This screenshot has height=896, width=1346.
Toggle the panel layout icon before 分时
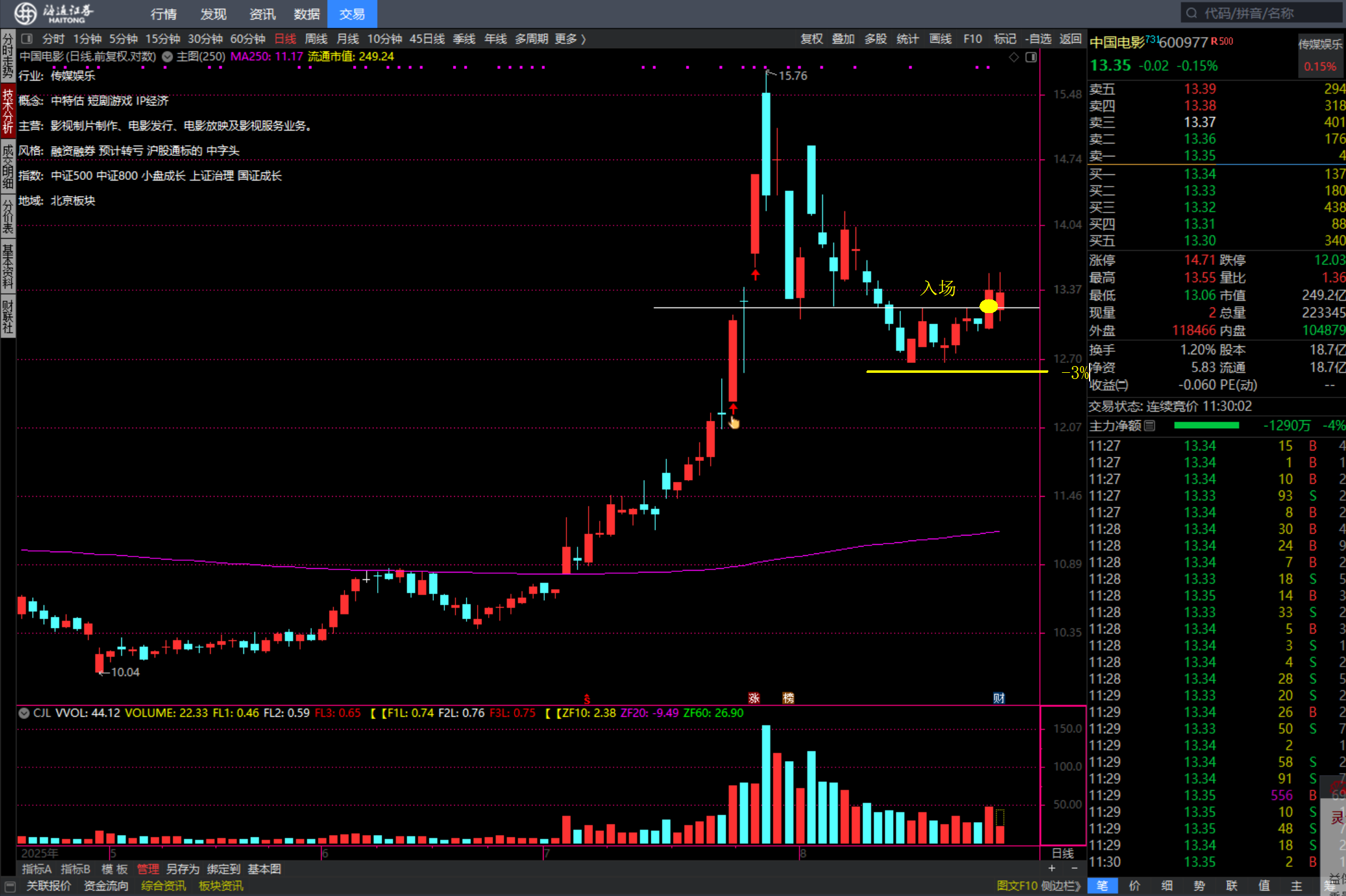27,39
